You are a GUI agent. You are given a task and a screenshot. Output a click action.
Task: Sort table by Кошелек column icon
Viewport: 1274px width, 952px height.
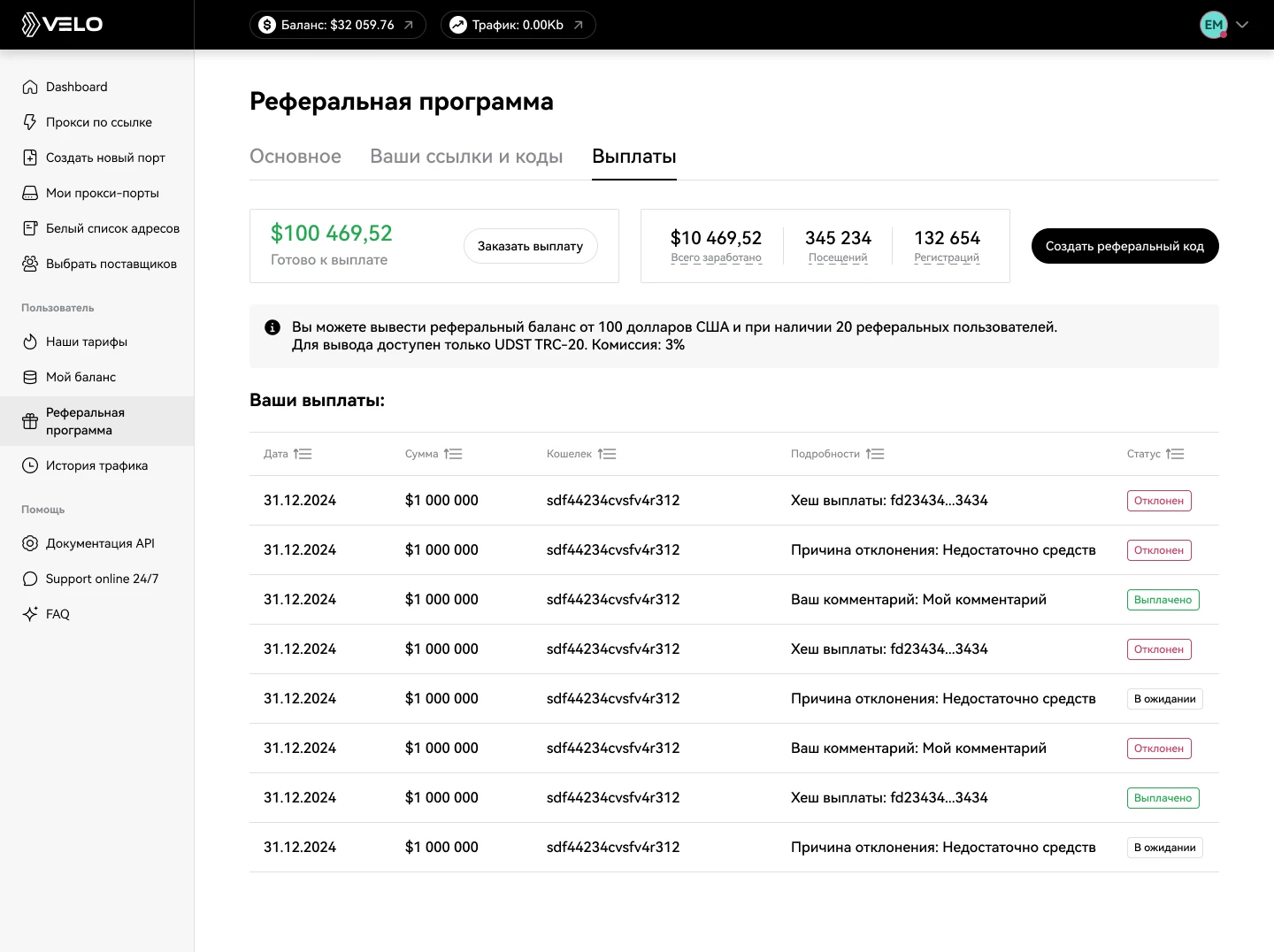coord(607,454)
